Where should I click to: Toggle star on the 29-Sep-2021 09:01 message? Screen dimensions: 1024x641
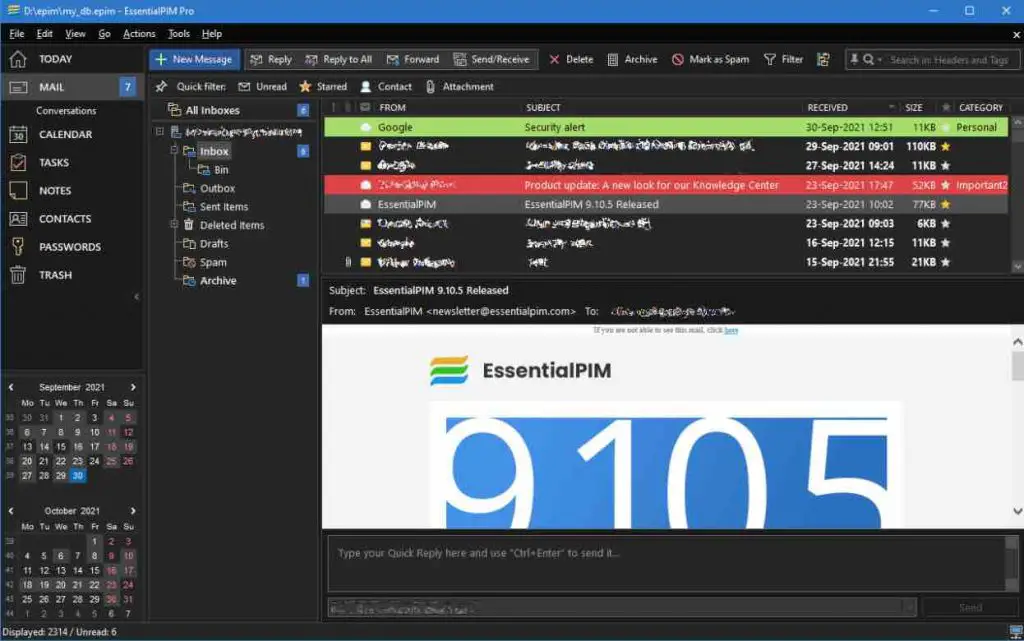[x=945, y=146]
